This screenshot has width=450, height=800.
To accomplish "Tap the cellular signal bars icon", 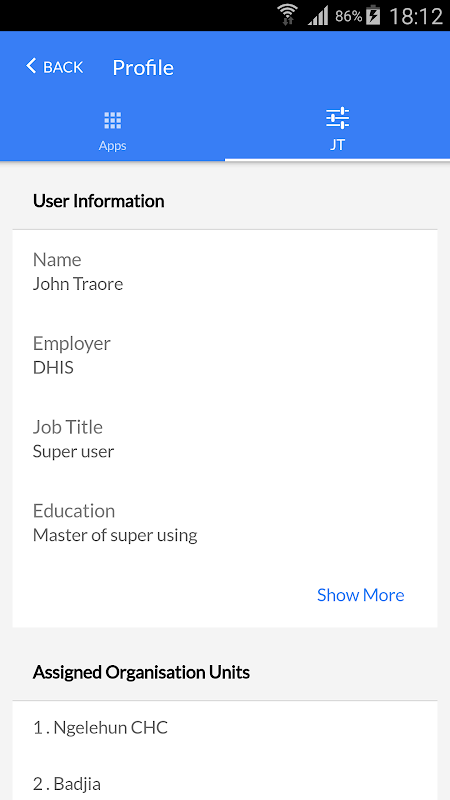I will (x=318, y=16).
